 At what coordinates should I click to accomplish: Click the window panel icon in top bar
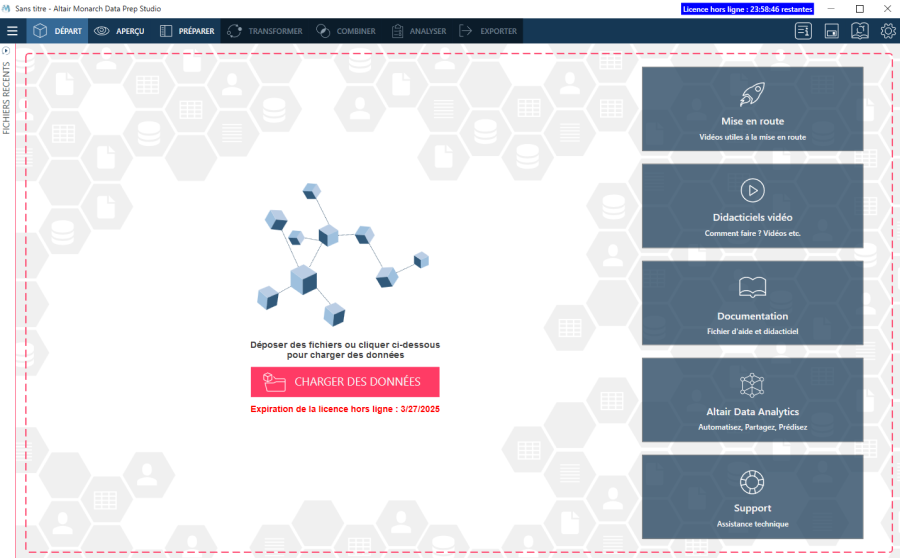pos(831,31)
